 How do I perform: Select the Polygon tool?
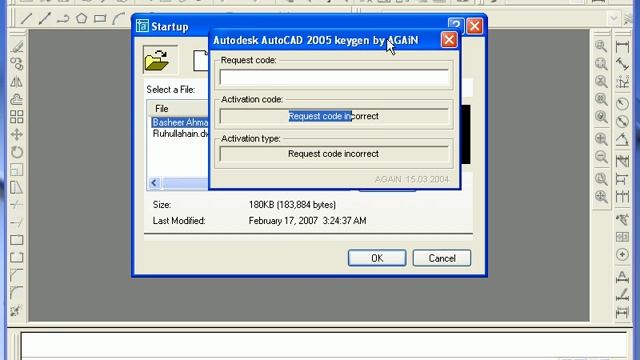tap(81, 18)
